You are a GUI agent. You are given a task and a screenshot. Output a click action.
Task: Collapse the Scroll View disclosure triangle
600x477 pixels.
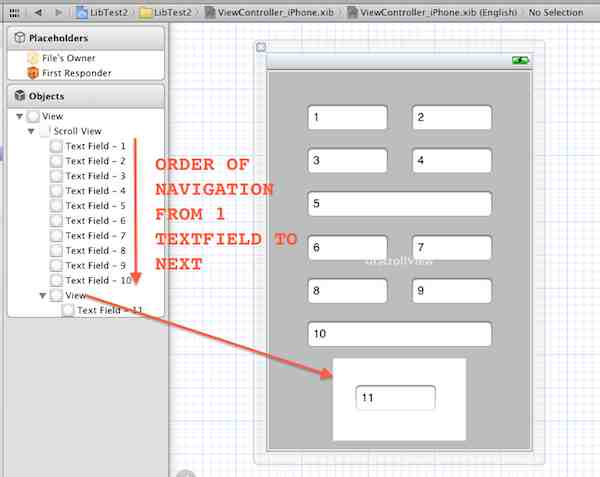pos(31,131)
